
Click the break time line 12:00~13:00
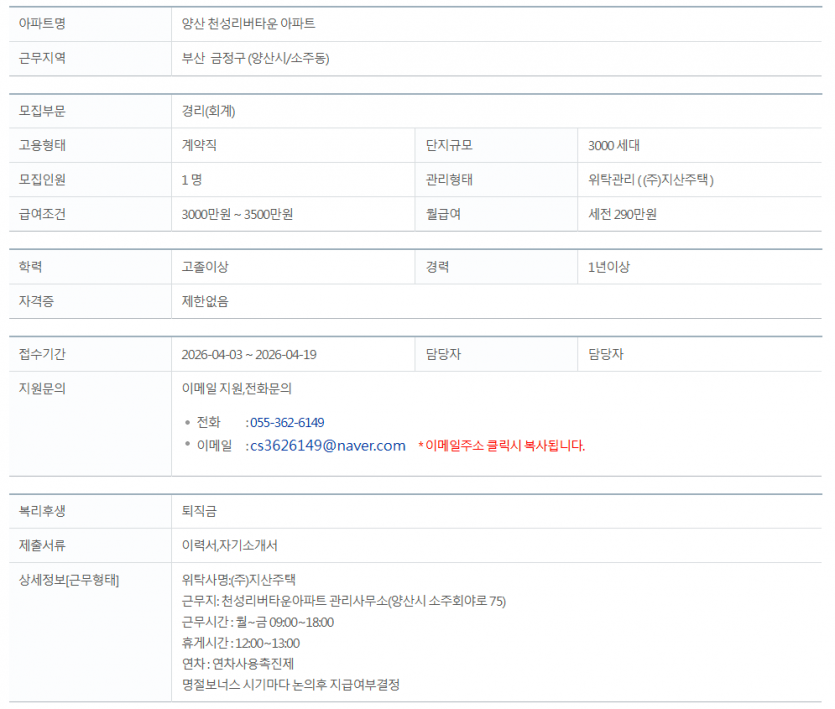tap(241, 643)
